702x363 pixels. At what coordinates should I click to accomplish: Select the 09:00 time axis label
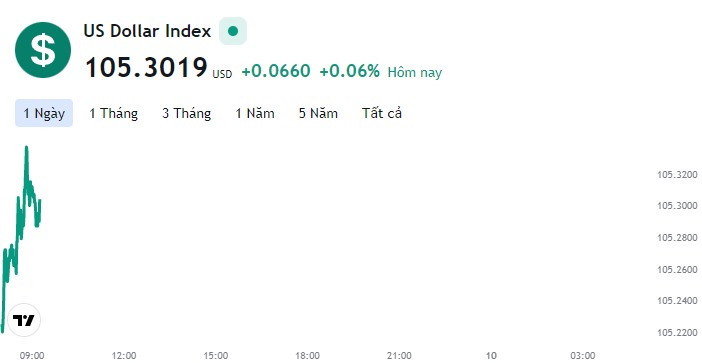click(32, 355)
